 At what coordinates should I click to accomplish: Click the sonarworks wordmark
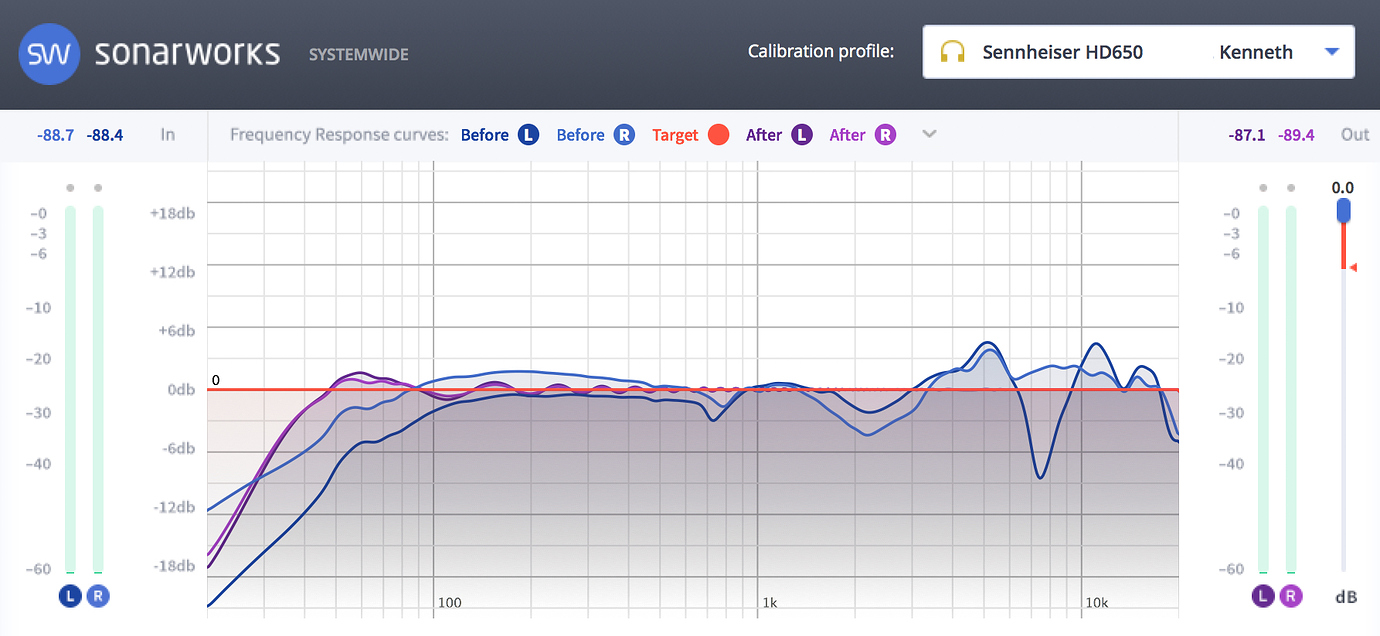[x=187, y=53]
